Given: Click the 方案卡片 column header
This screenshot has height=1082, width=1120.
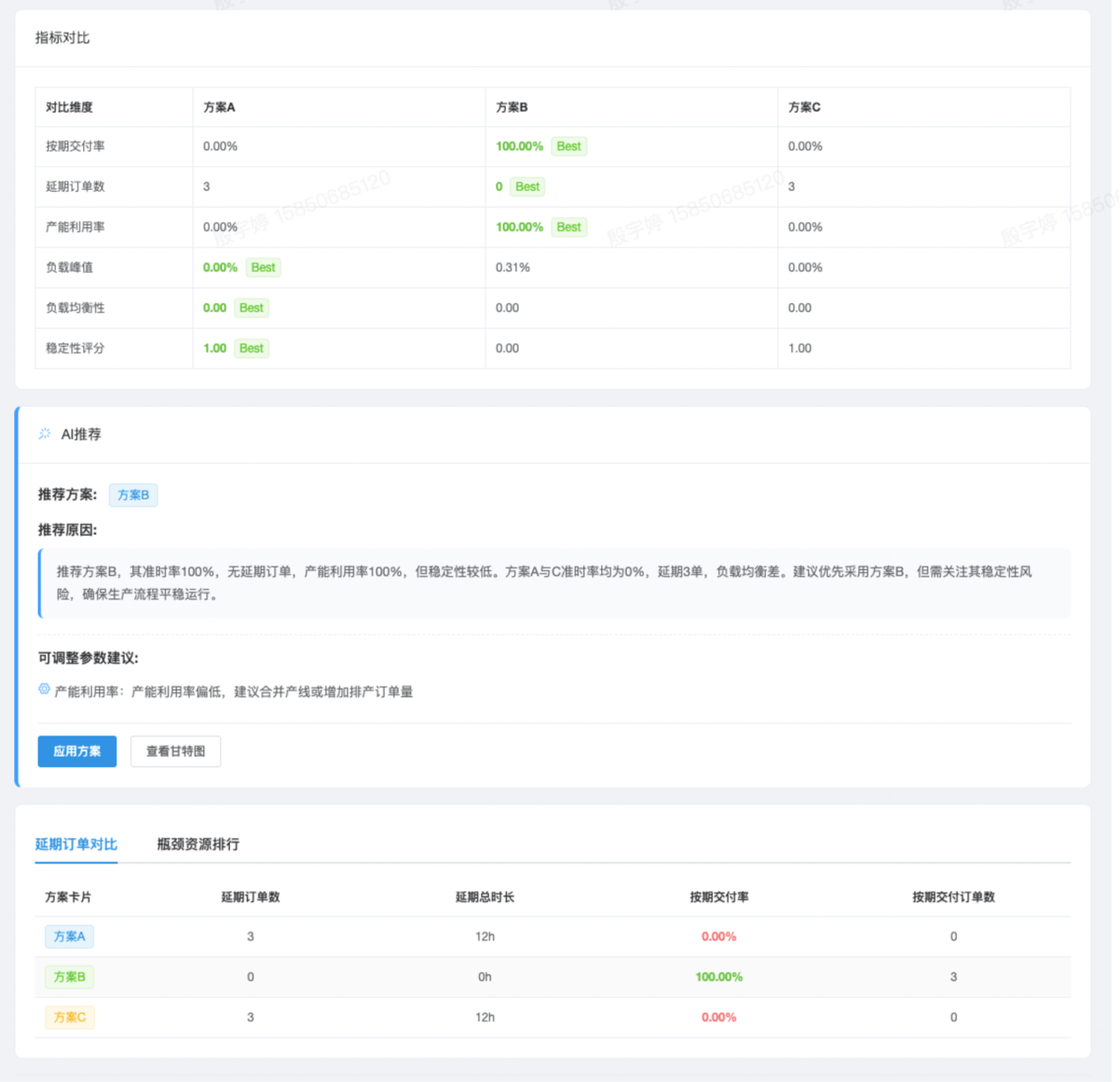Looking at the screenshot, I should coord(68,897).
